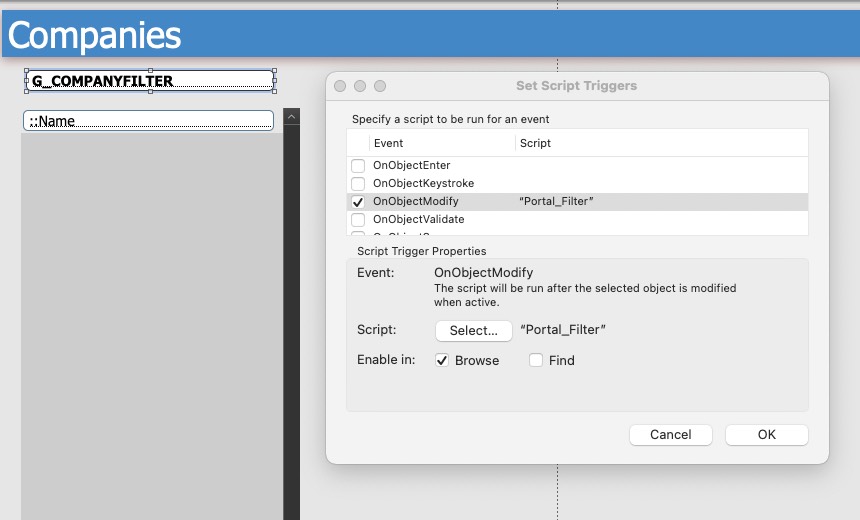Select the Companies header title text
Image resolution: width=860 pixels, height=520 pixels.
click(95, 35)
